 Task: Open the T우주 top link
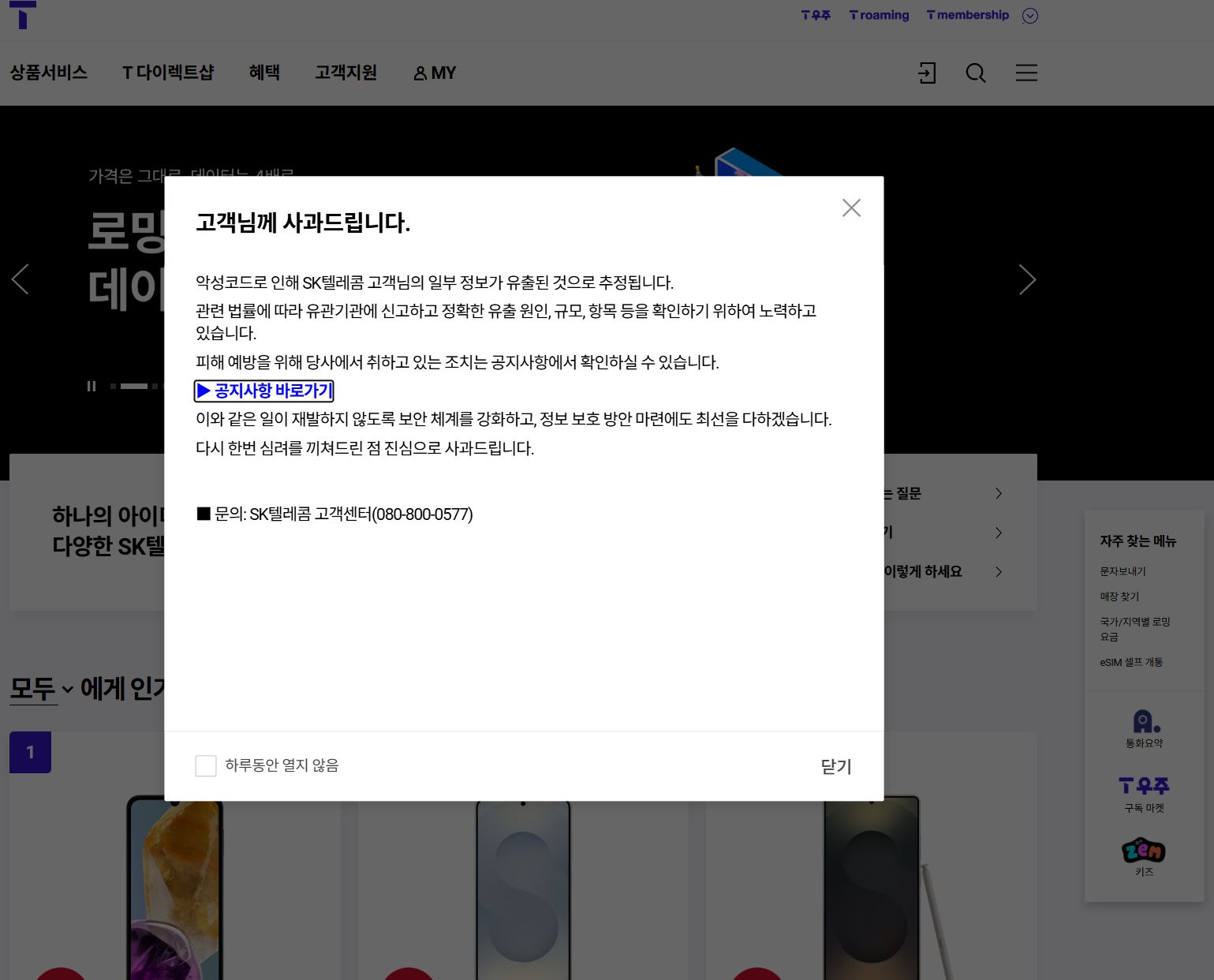pyautogui.click(x=816, y=15)
